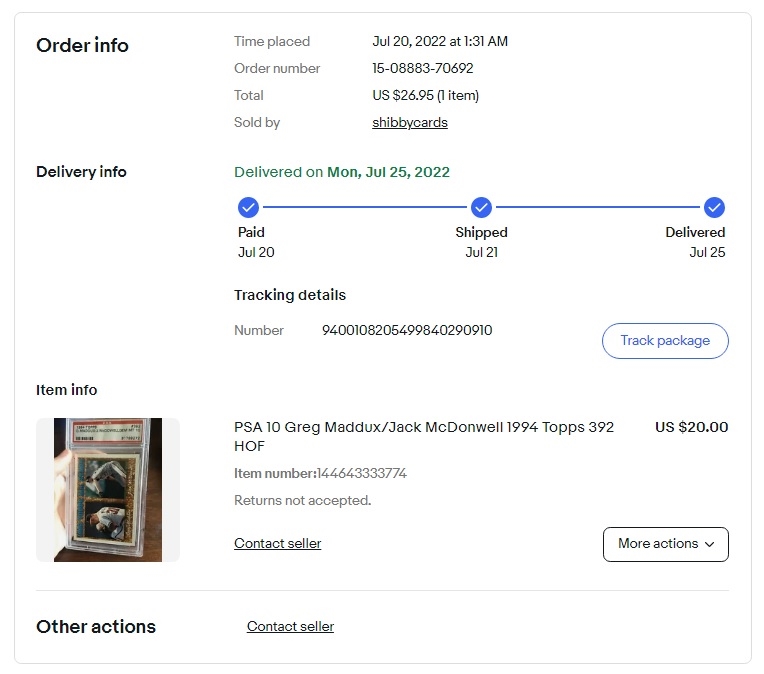Click the Tracking details heading
Image resolution: width=764 pixels, height=674 pixels.
(290, 295)
